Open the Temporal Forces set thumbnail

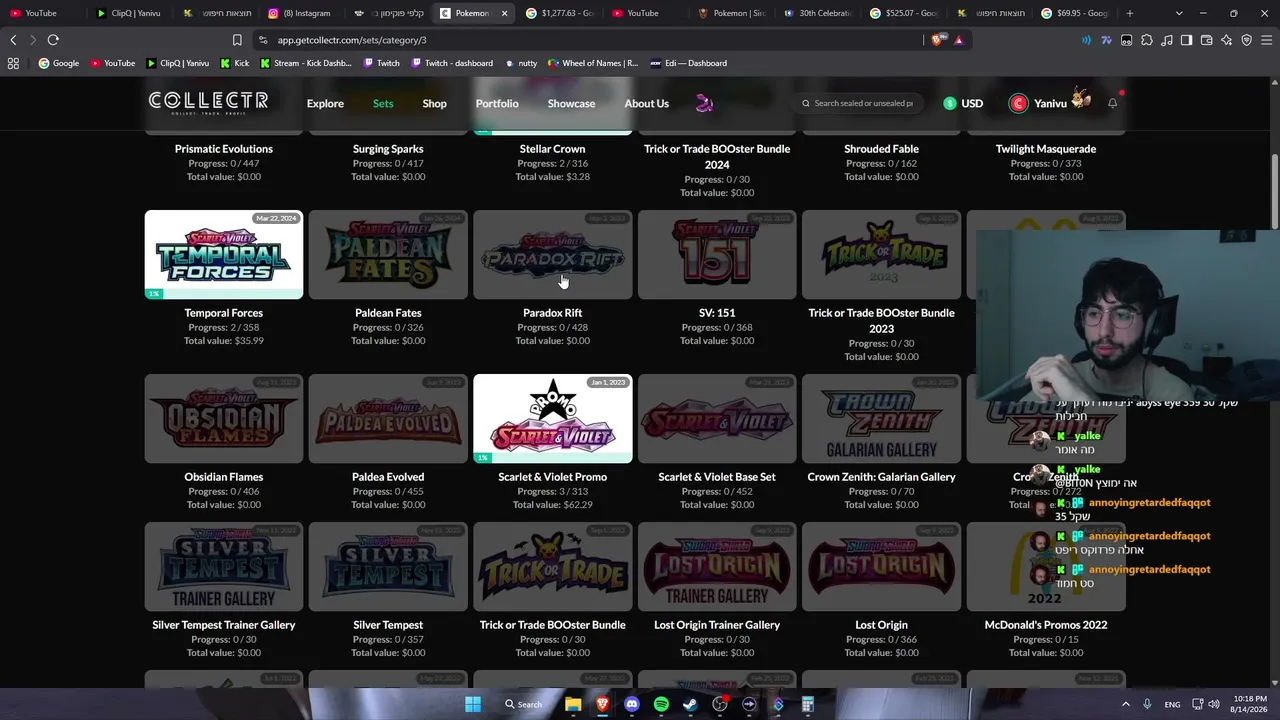click(x=224, y=254)
